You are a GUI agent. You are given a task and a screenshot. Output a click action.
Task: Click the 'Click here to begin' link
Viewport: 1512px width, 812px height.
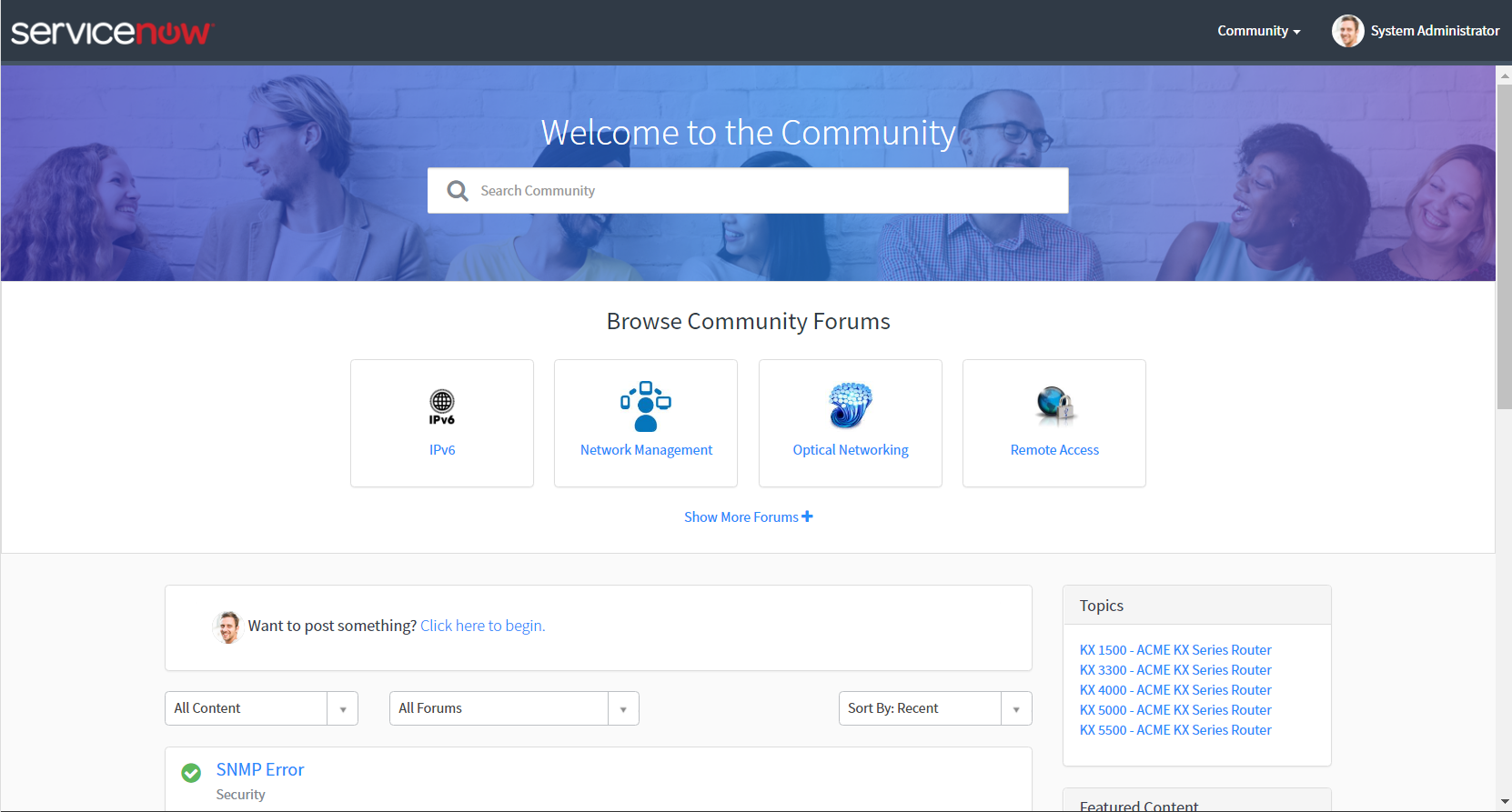(x=482, y=626)
